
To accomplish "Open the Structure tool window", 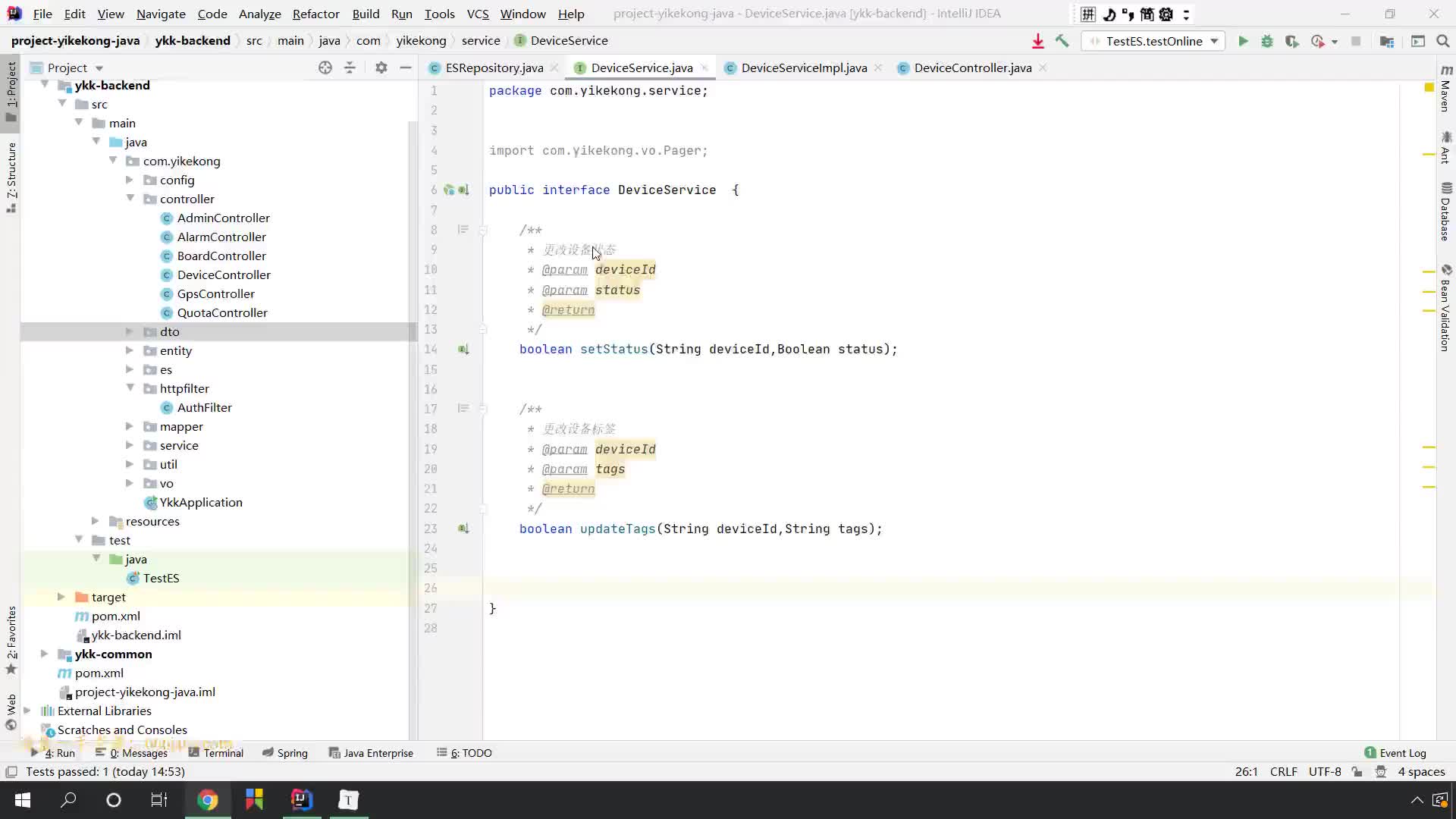I will pyautogui.click(x=11, y=177).
